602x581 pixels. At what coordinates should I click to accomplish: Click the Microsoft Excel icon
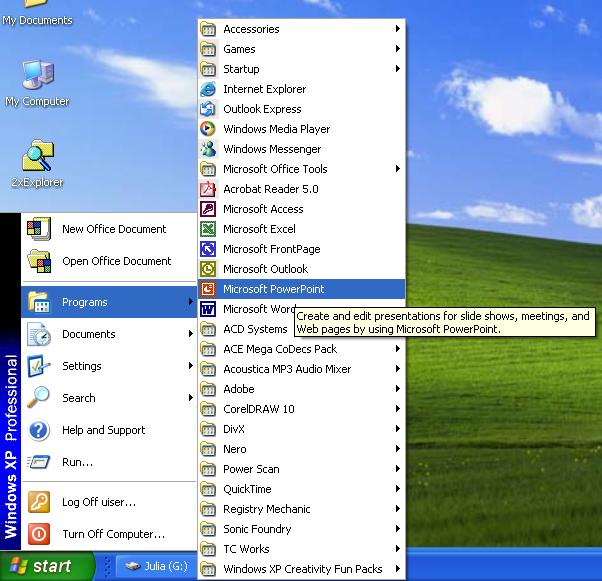(208, 229)
